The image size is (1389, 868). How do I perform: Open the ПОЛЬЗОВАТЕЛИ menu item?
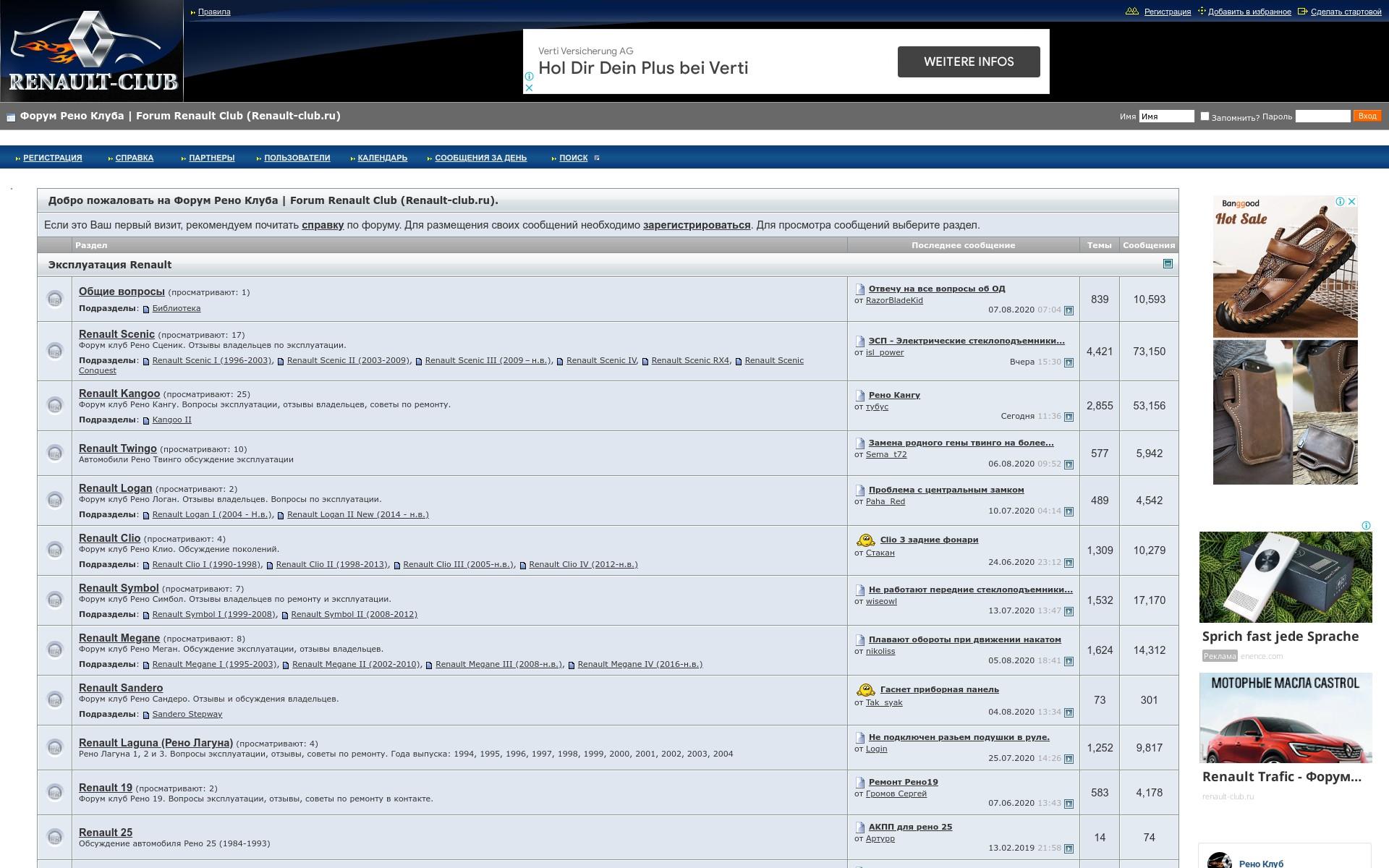(x=297, y=158)
